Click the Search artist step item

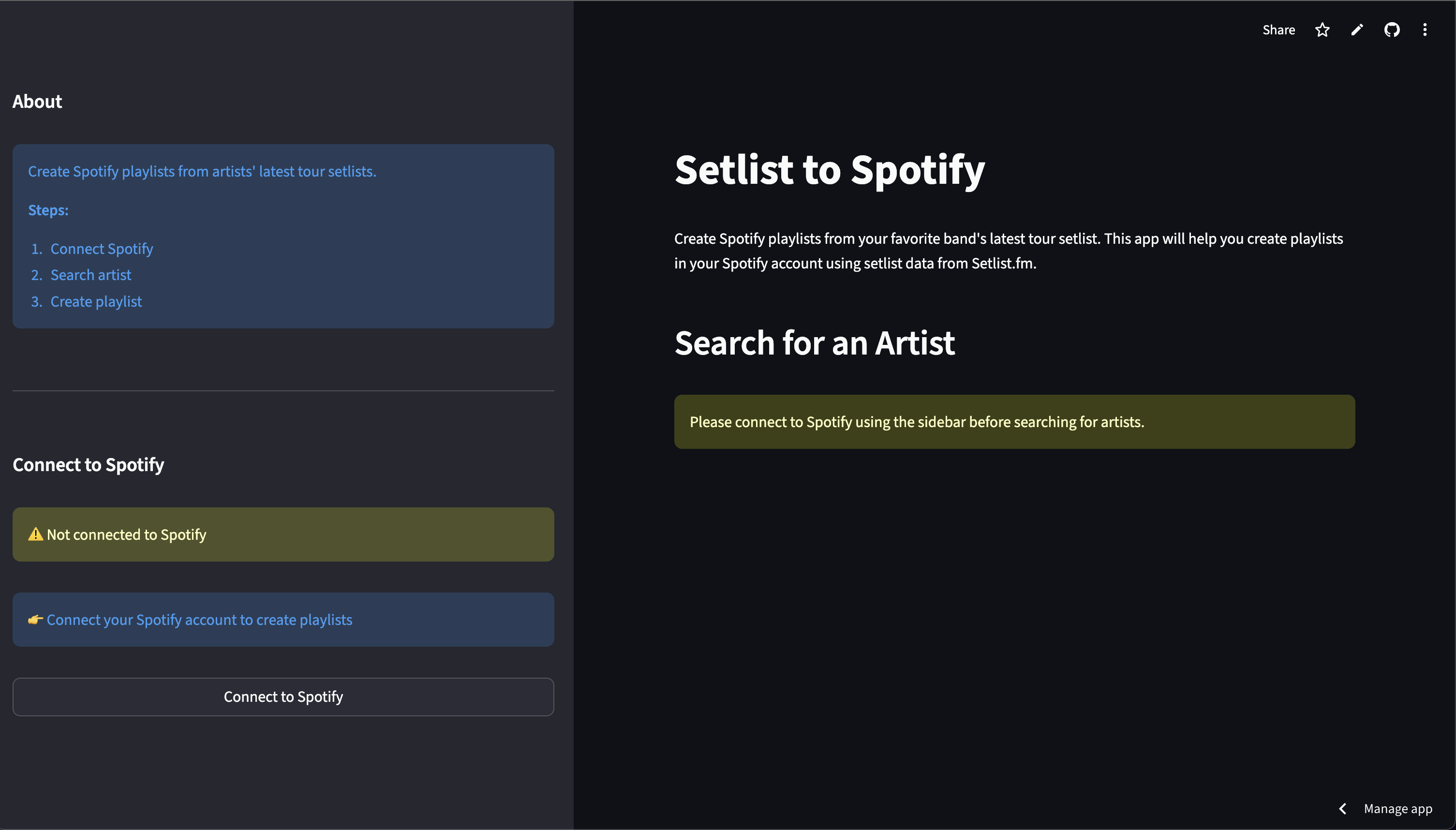(x=90, y=275)
